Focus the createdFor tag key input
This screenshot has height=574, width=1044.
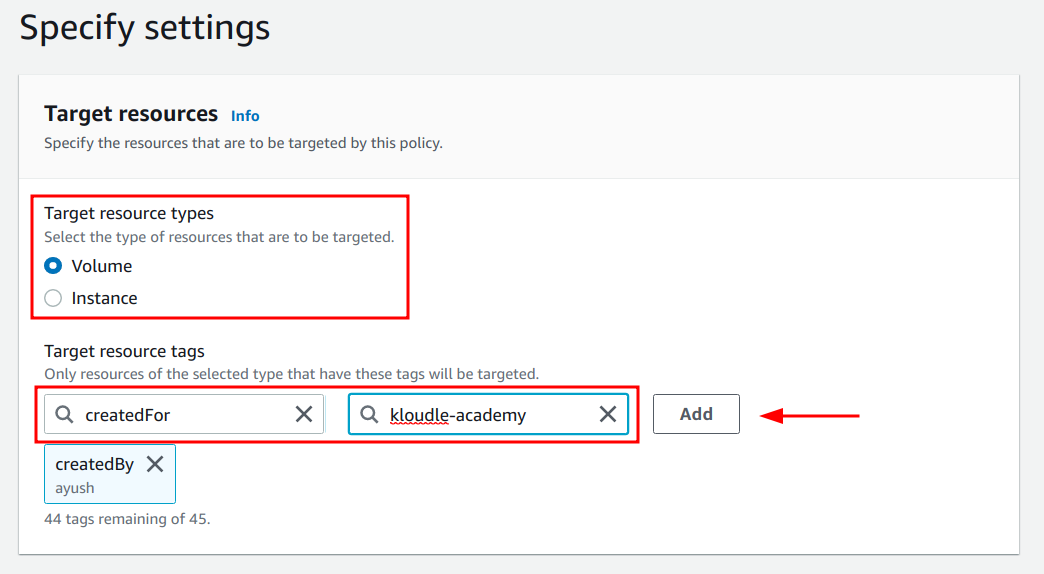184,414
